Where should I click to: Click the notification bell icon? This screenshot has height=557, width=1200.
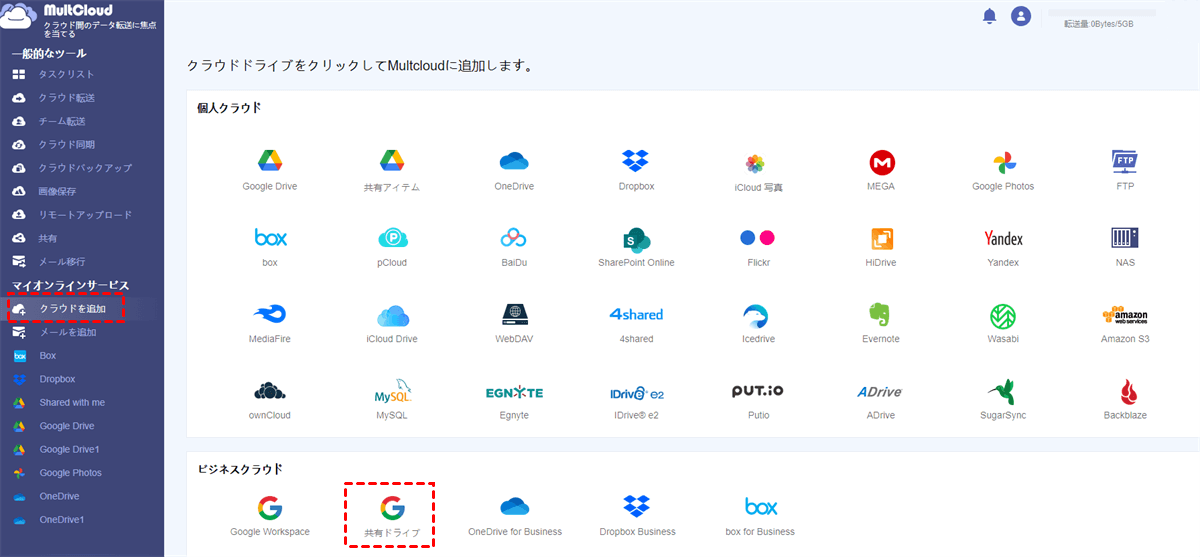coord(989,16)
